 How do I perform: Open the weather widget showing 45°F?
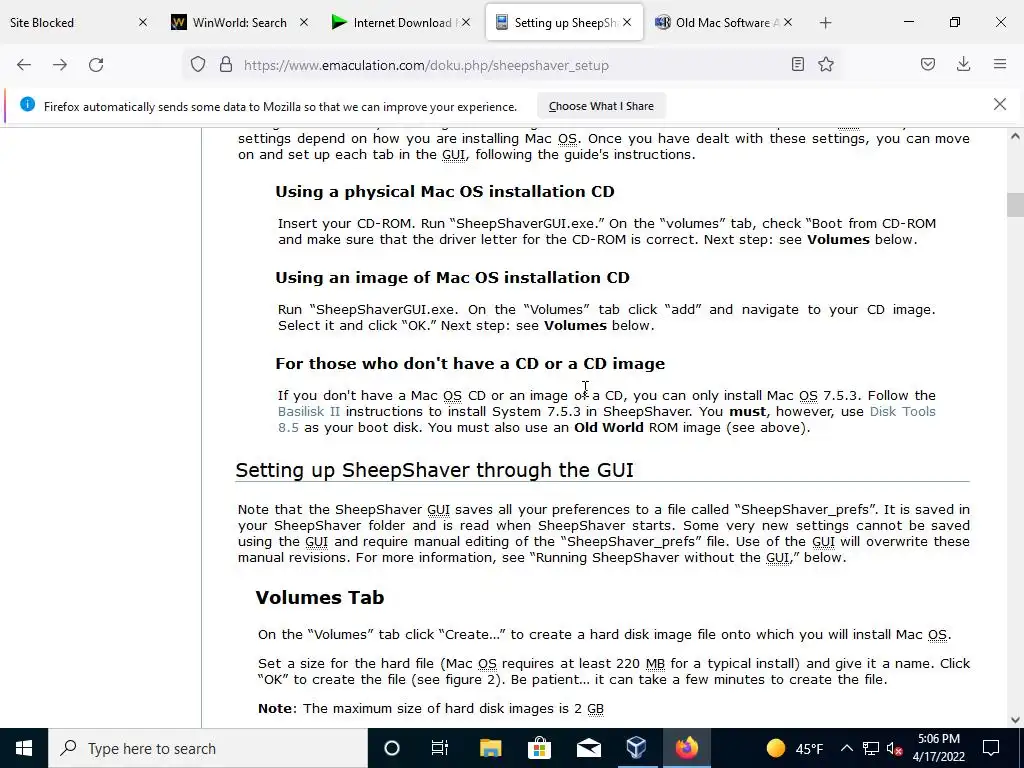(795, 748)
